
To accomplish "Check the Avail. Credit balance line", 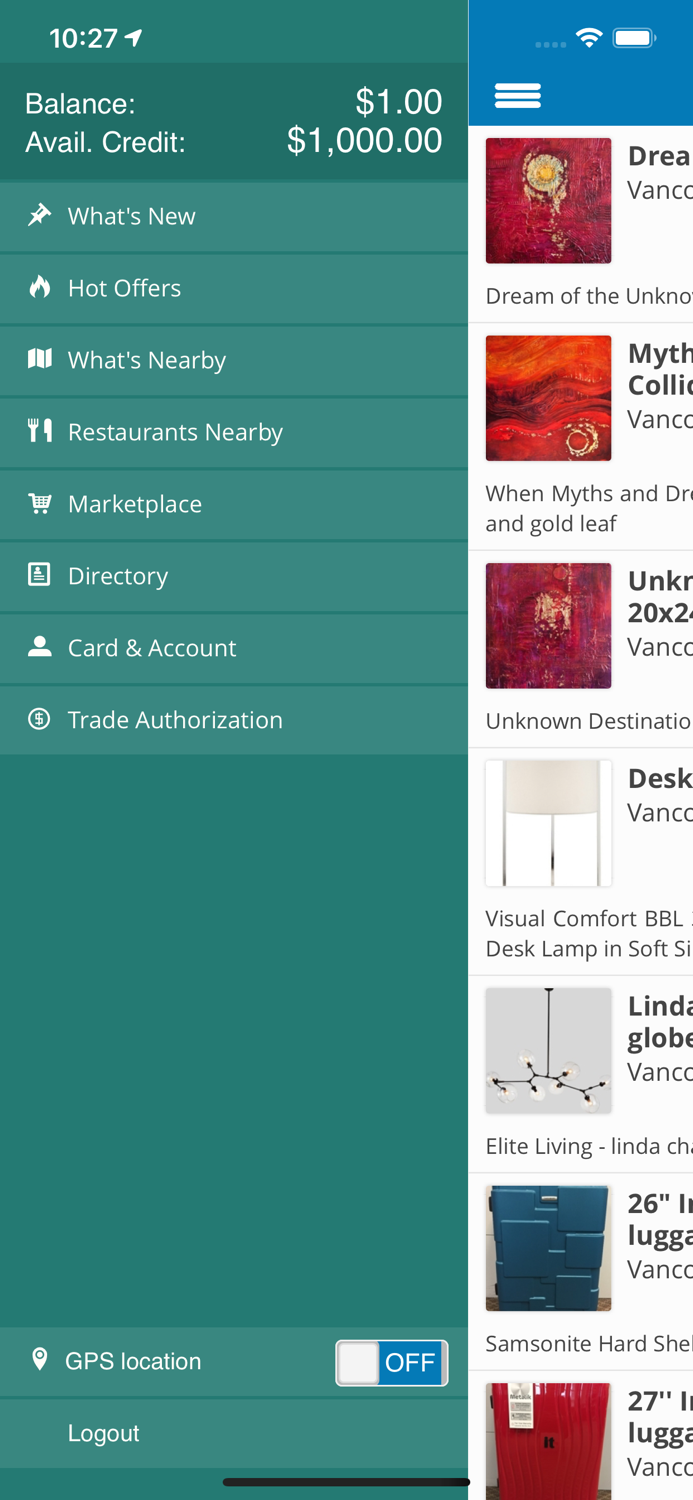I will (x=233, y=141).
